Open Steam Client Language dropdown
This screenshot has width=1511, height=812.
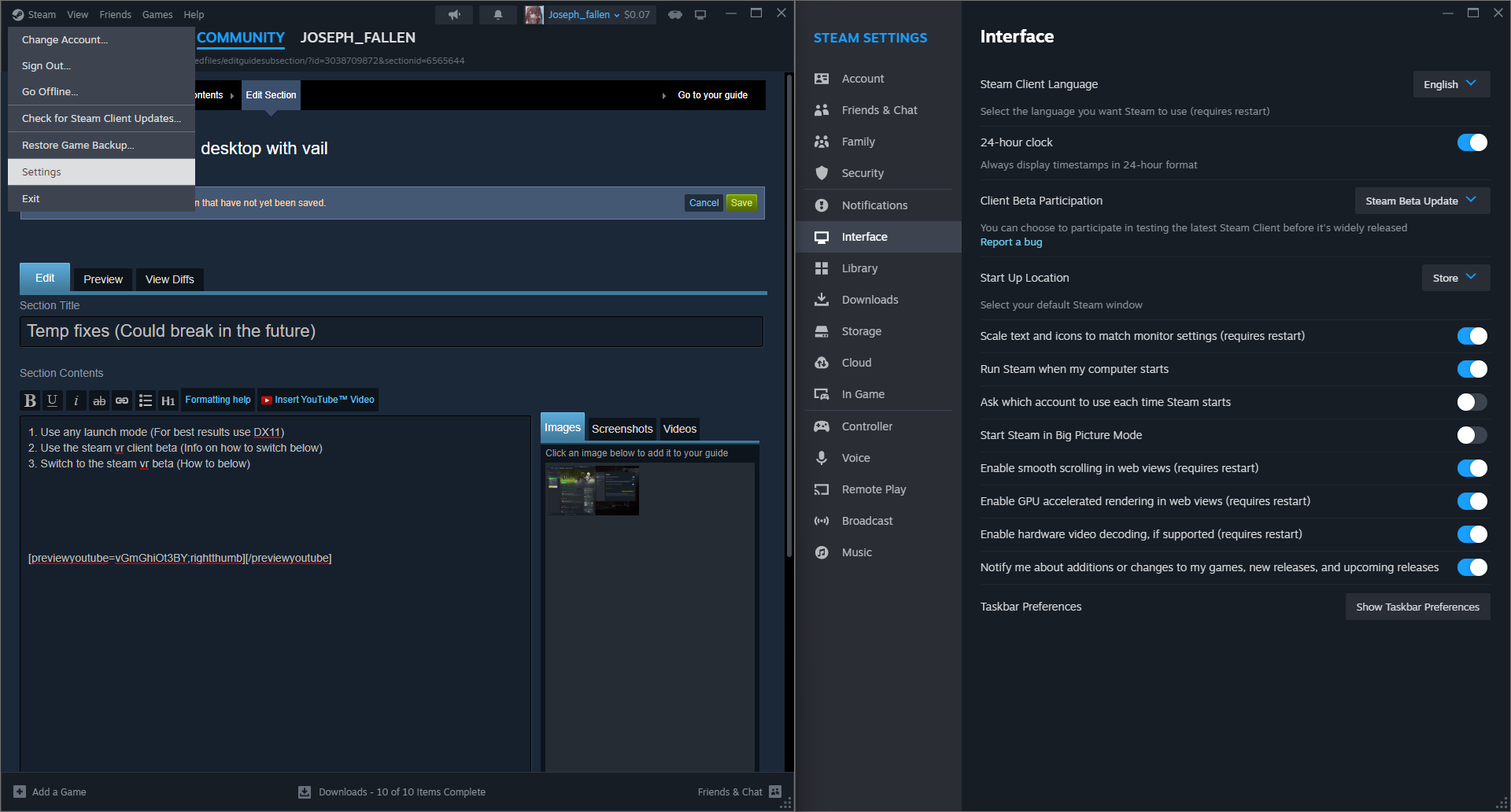[1451, 84]
